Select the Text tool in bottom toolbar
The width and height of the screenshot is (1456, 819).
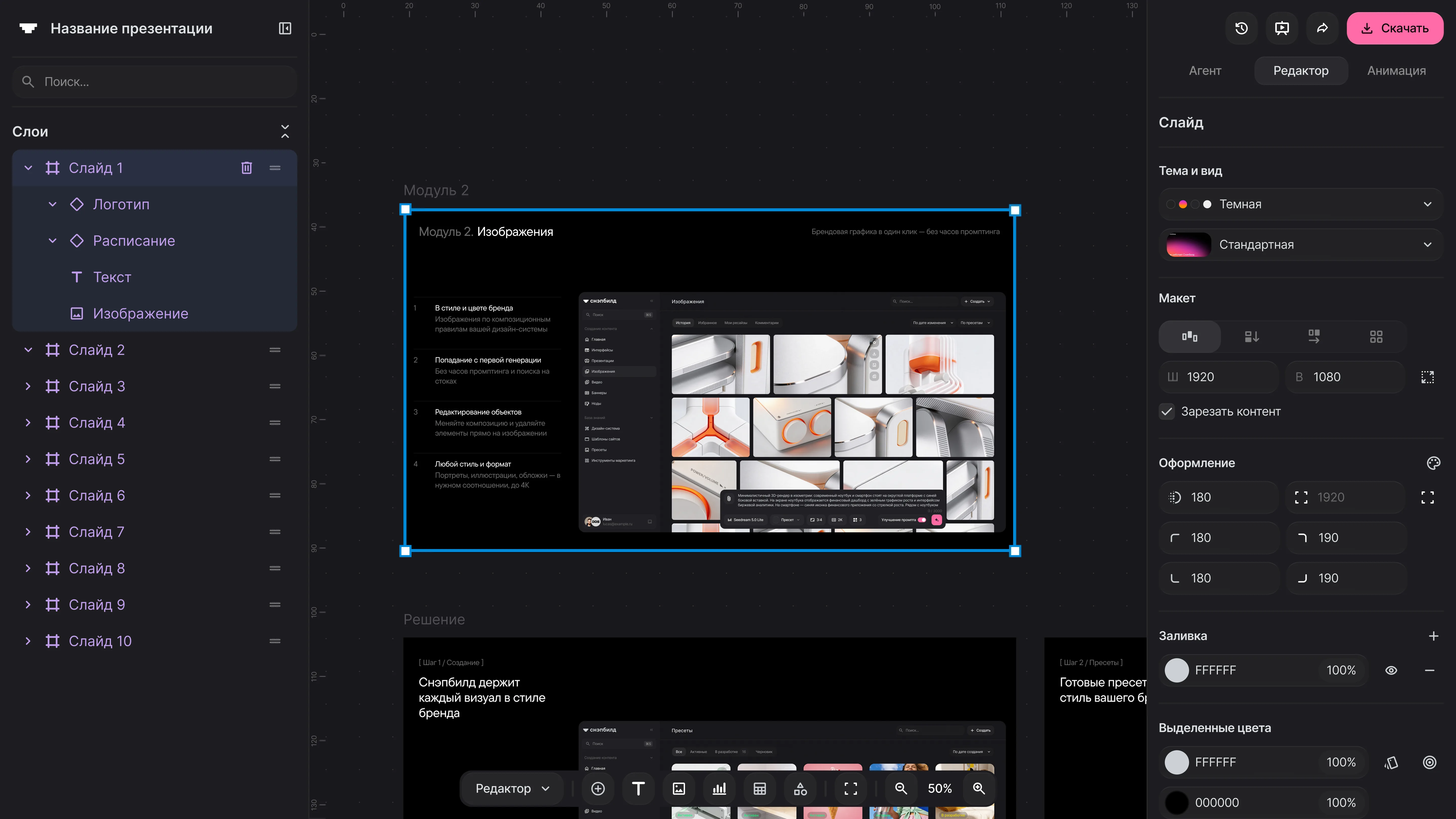coord(638,788)
